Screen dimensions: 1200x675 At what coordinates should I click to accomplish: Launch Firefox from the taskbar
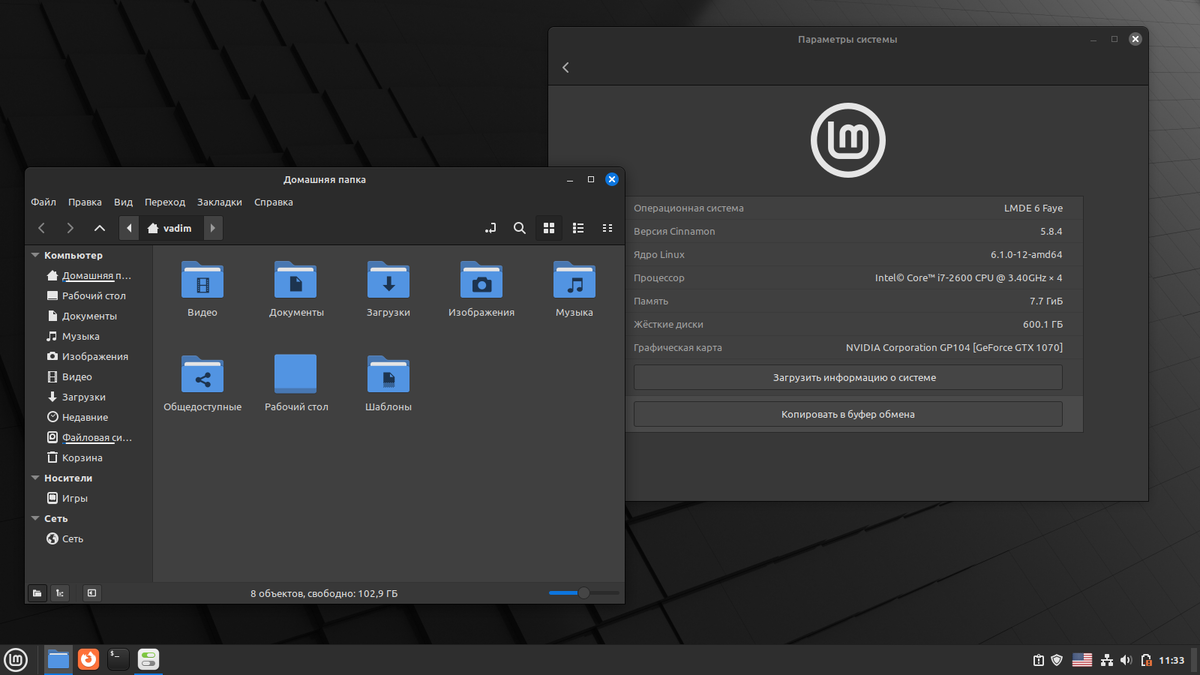[89, 659]
